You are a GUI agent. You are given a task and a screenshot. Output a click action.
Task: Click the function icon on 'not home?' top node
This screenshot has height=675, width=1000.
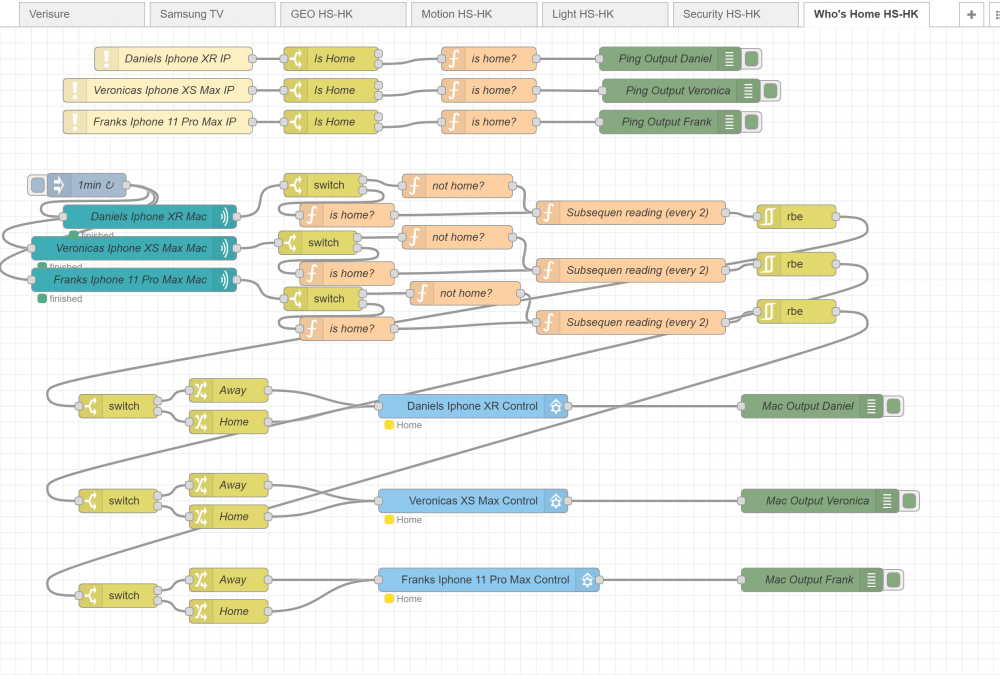coord(413,186)
